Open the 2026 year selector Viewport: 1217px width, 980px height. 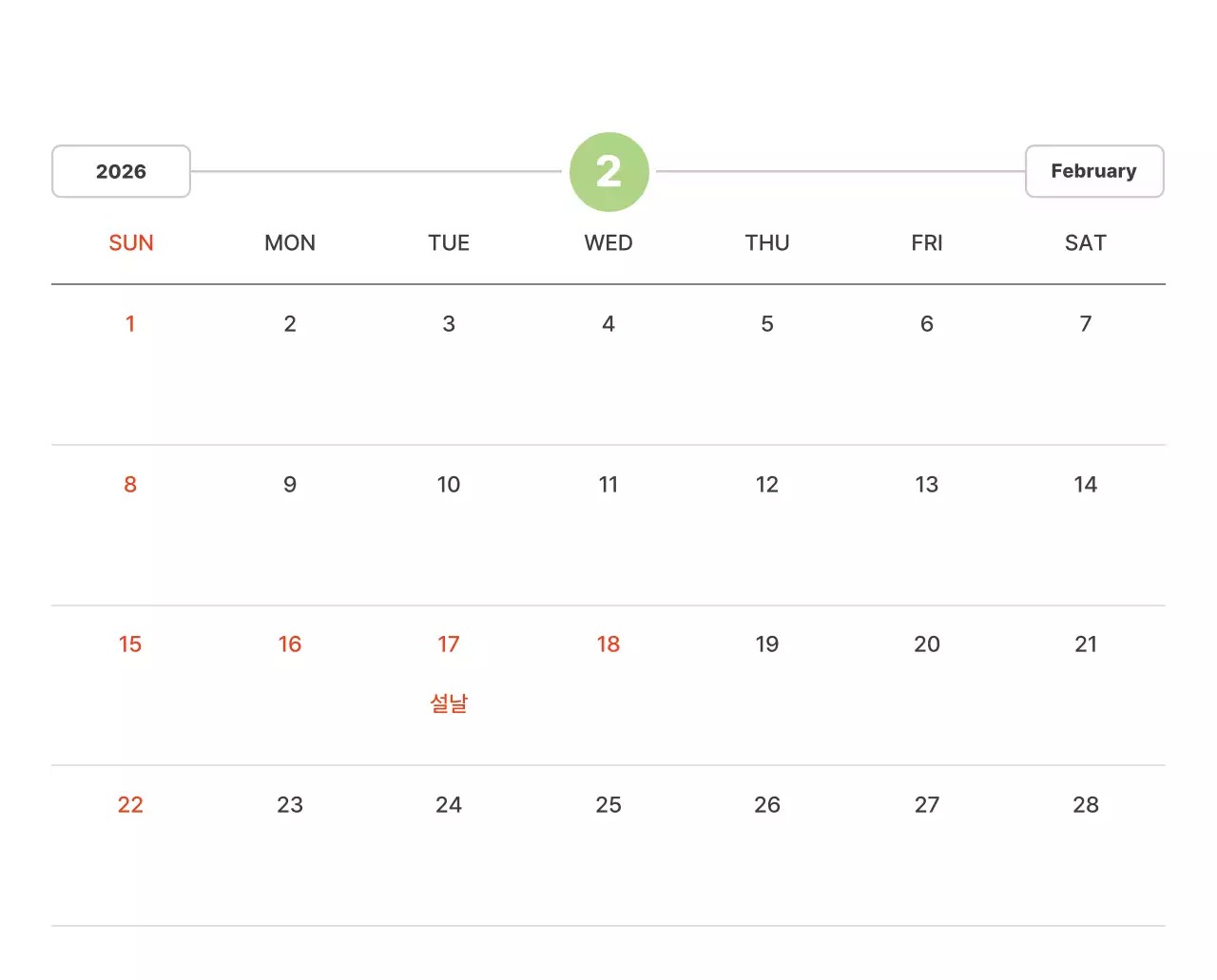tap(121, 171)
